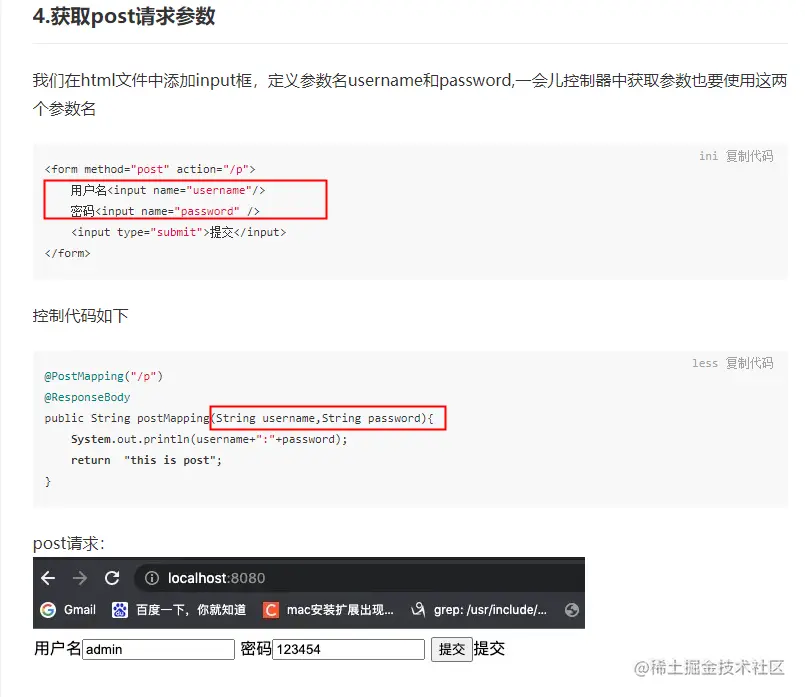
Task: Click the grep bookmark favicon
Action: click(x=418, y=610)
